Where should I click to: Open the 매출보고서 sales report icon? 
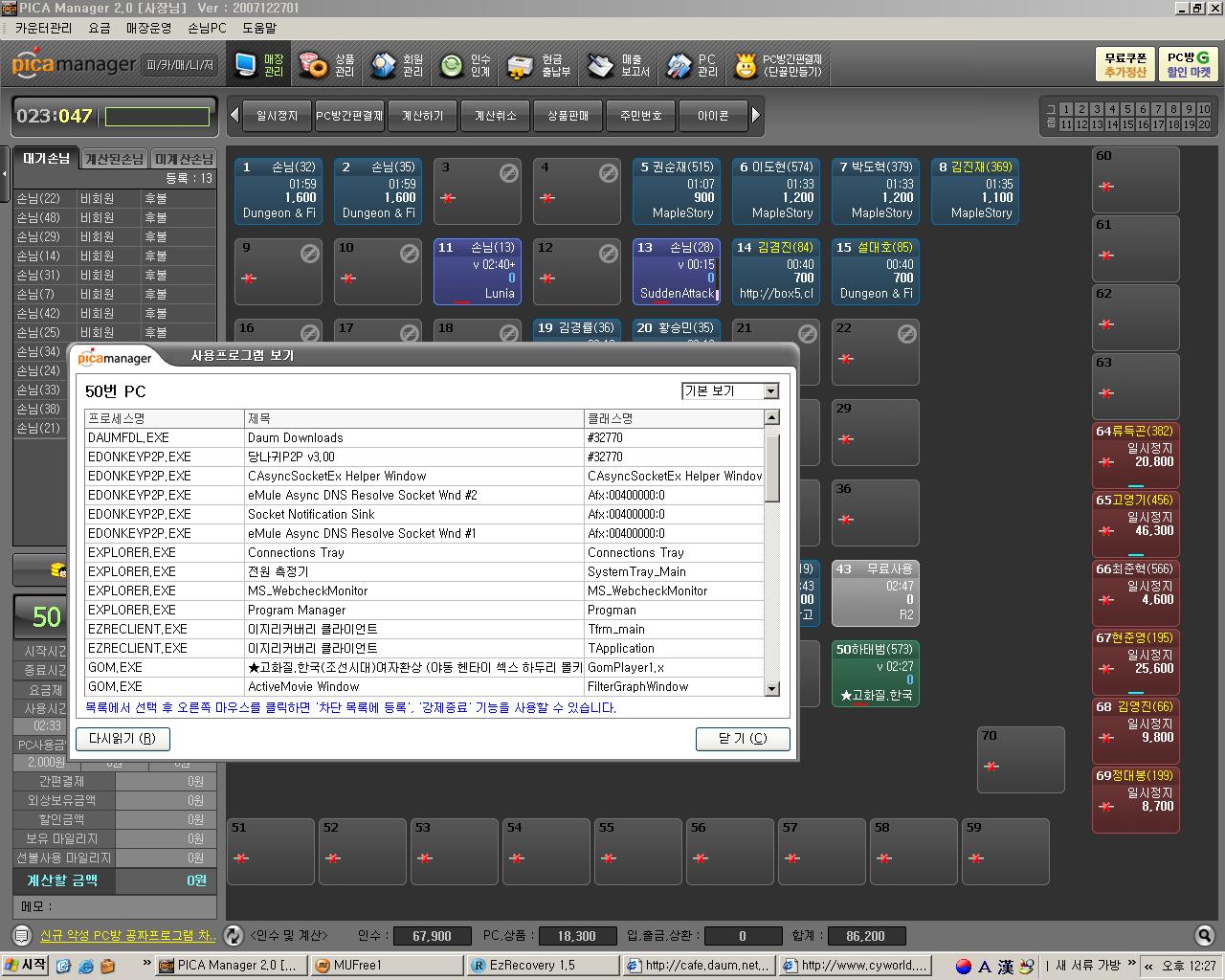point(618,65)
